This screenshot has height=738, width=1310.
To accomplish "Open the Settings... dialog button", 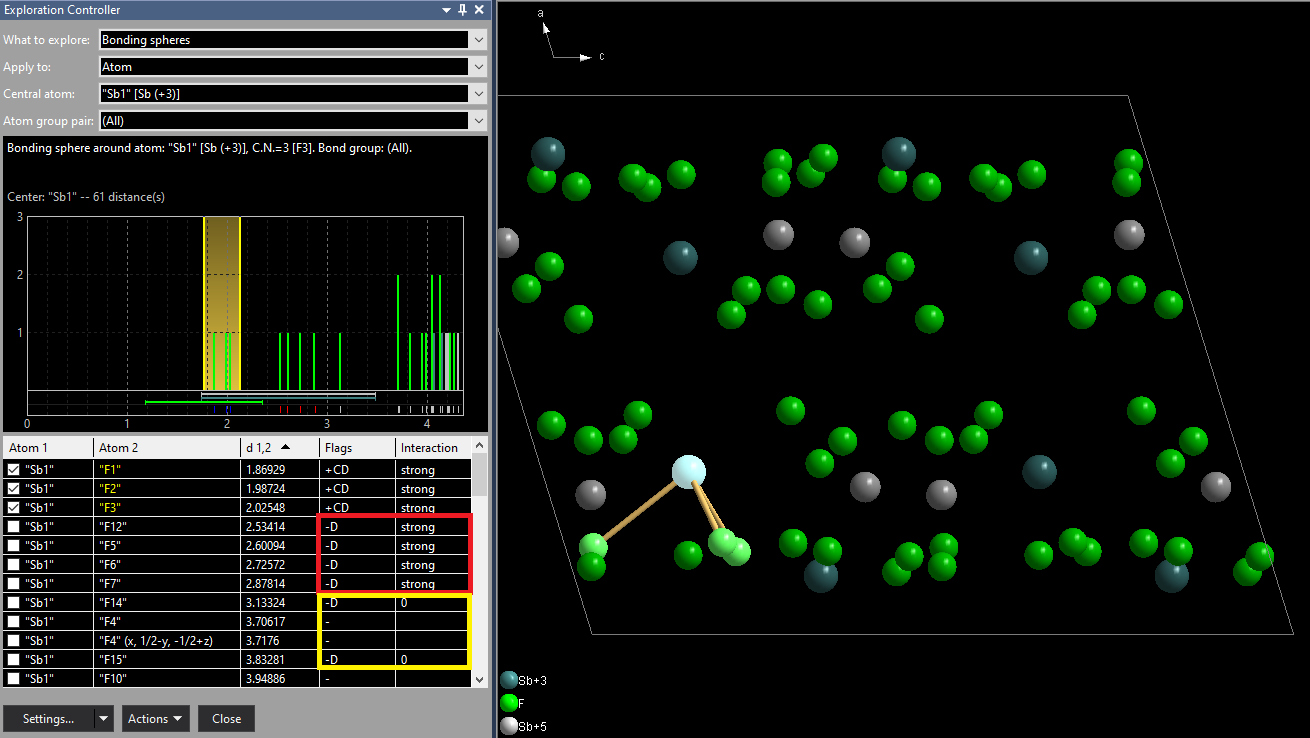I will [x=49, y=718].
